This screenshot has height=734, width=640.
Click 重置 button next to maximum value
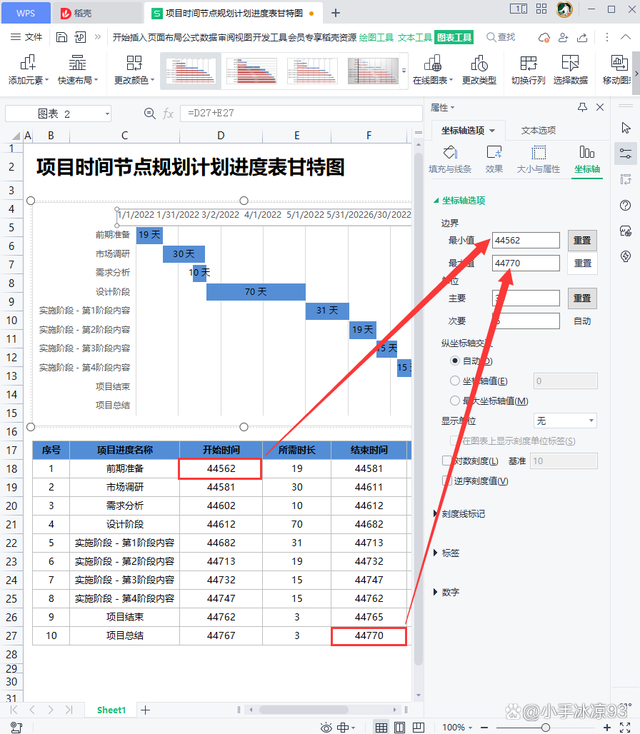pyautogui.click(x=582, y=263)
